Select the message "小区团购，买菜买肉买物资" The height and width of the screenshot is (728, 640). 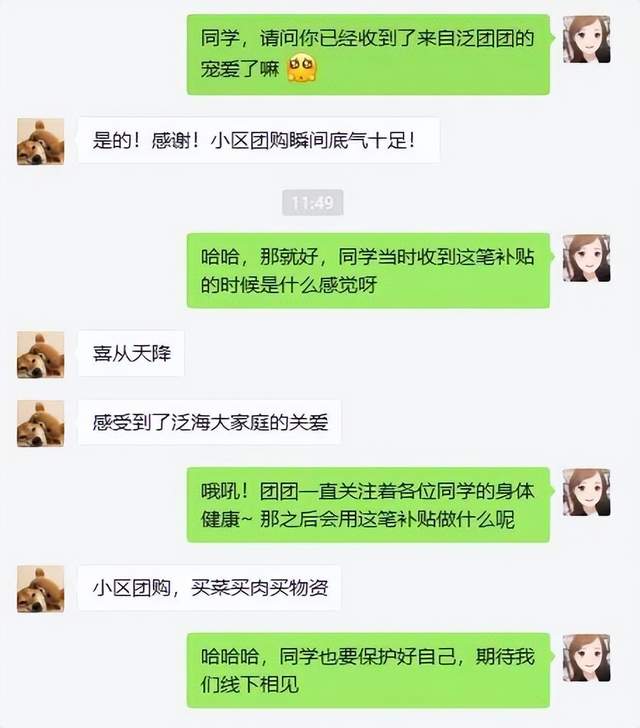[209, 588]
